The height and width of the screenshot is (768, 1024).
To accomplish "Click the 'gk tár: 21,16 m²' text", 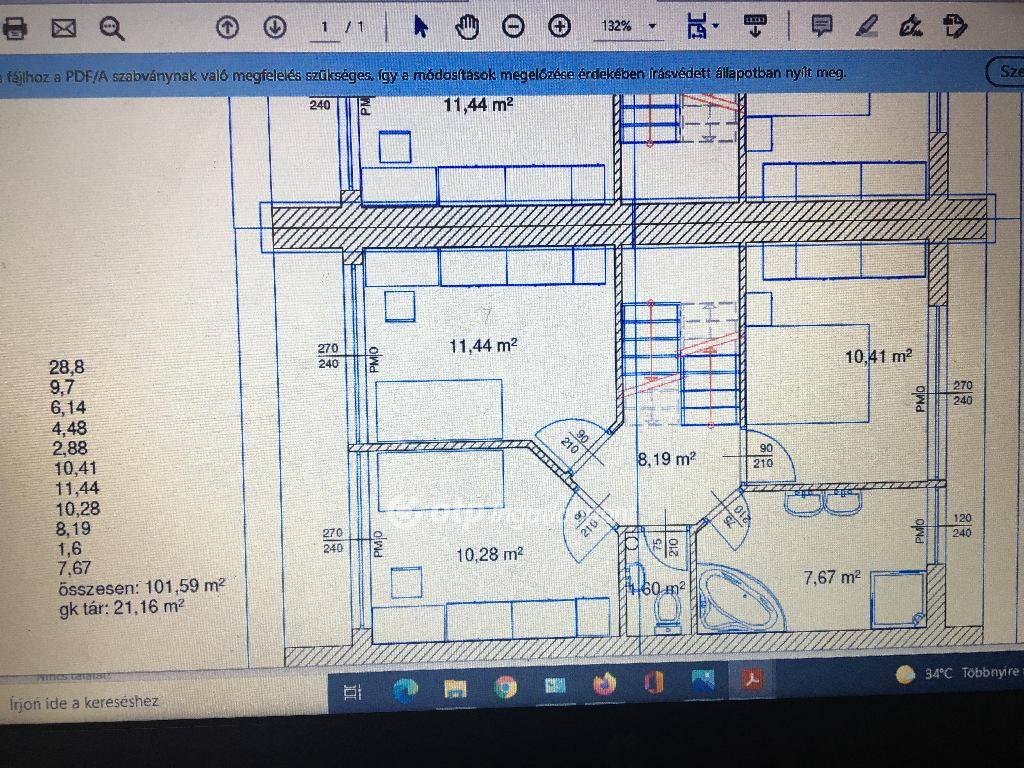I will tap(121, 607).
